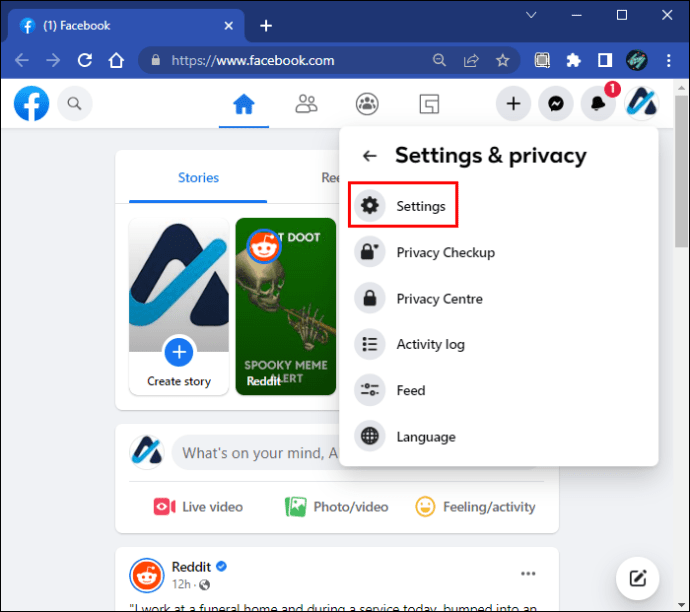The image size is (690, 612).
Task: Go to Facebook Home icon tab
Action: tap(243, 103)
